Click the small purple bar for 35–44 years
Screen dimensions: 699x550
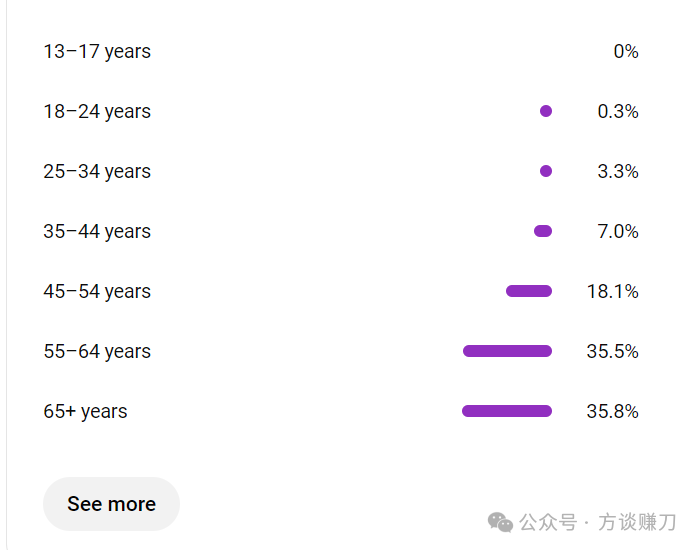coord(543,231)
